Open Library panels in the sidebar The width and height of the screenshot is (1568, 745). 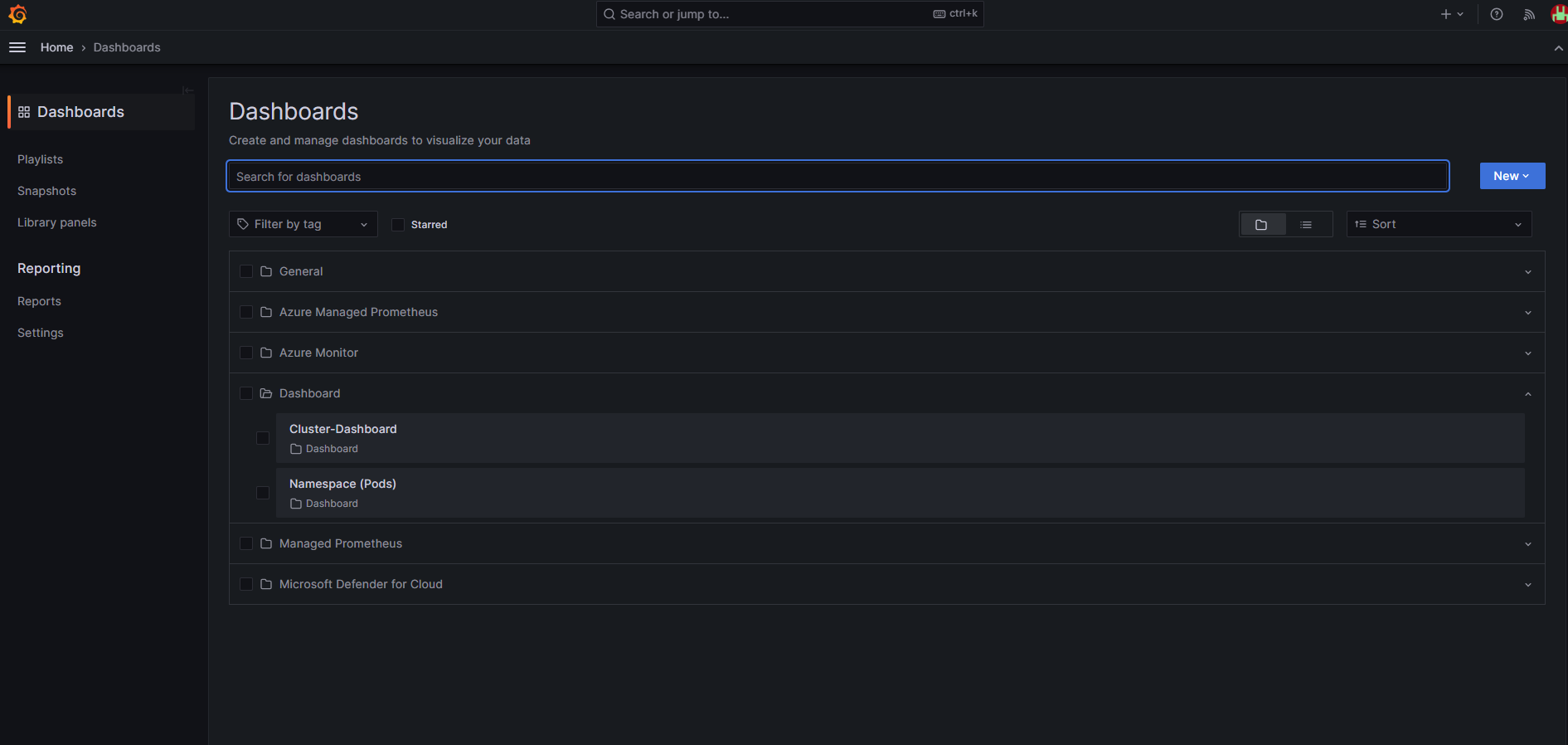click(56, 222)
